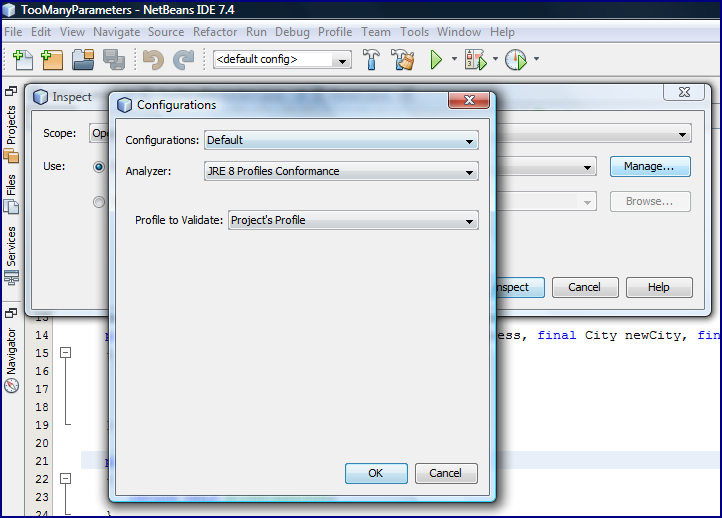Open the Navigate menu
722x518 pixels.
pyautogui.click(x=116, y=32)
